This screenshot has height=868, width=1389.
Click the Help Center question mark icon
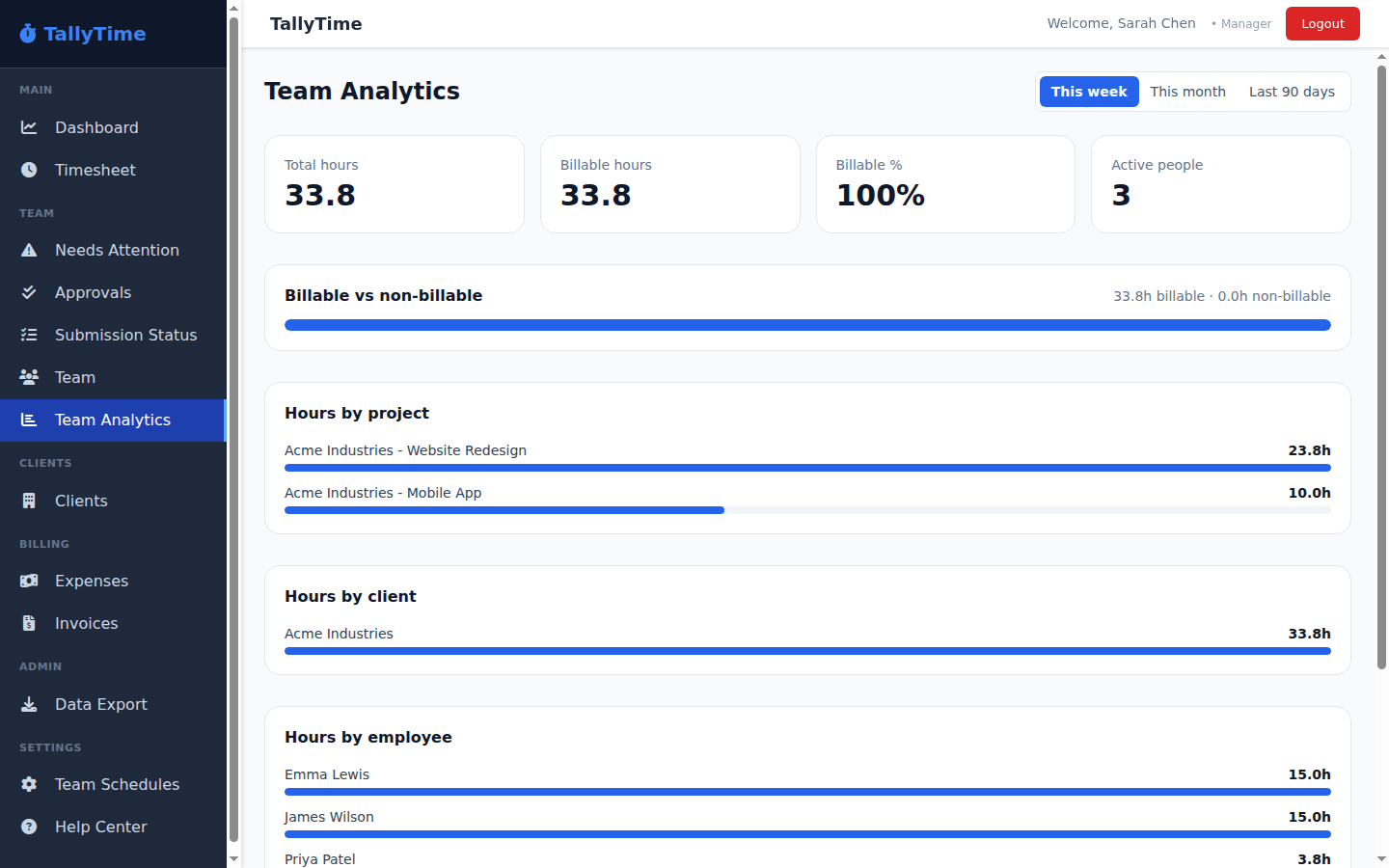29,827
